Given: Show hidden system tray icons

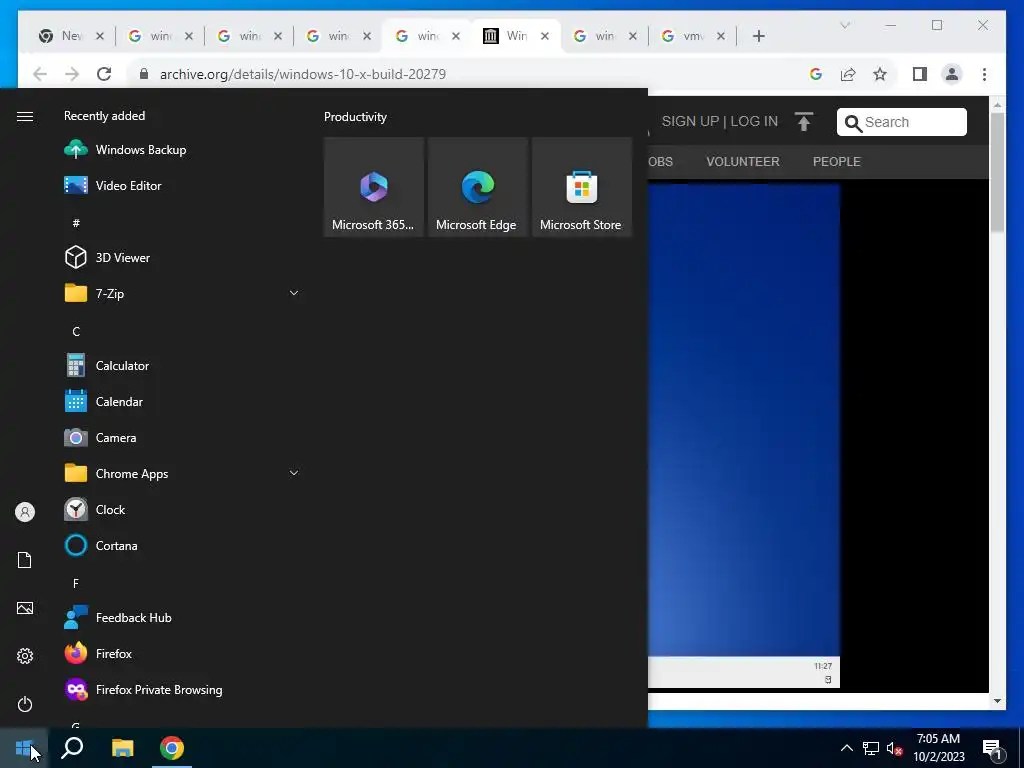Looking at the screenshot, I should (x=846, y=748).
